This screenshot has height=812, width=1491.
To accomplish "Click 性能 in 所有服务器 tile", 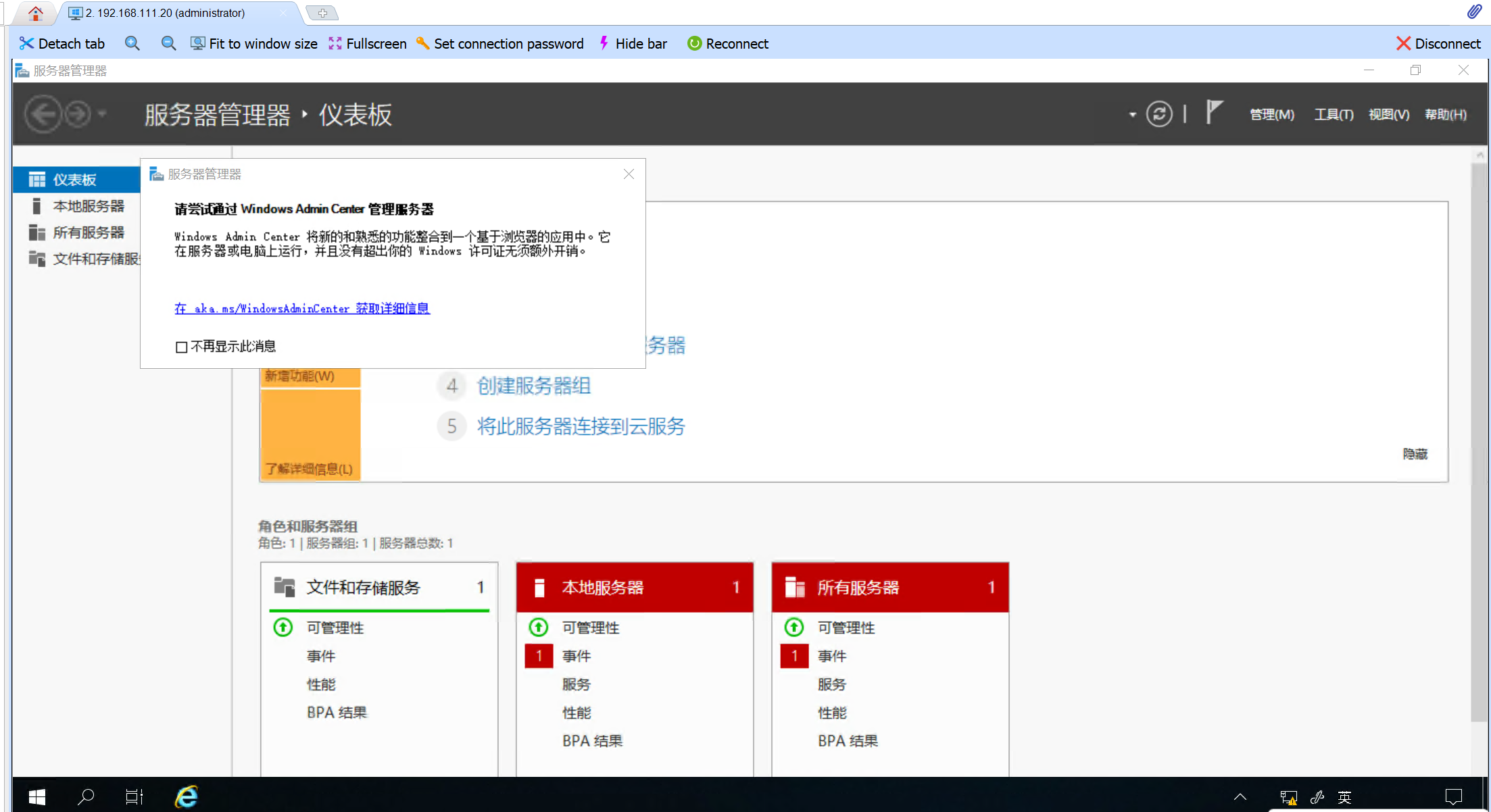I will click(832, 713).
